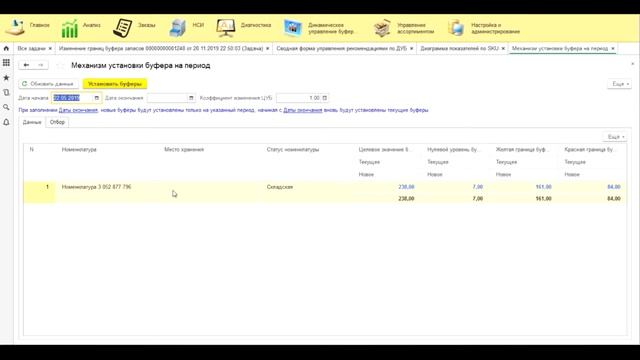Select row number 1 cell
Viewport: 640px width, 360px height.
[39, 192]
